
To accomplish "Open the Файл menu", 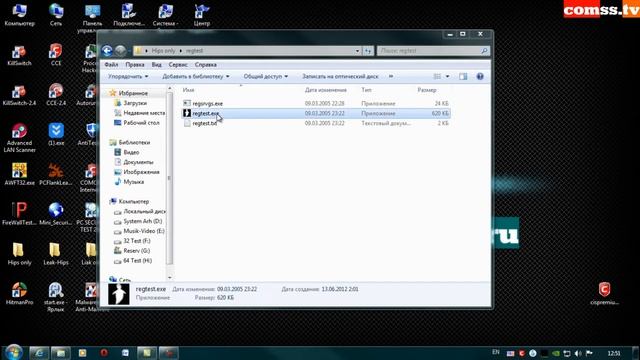I will click(111, 65).
